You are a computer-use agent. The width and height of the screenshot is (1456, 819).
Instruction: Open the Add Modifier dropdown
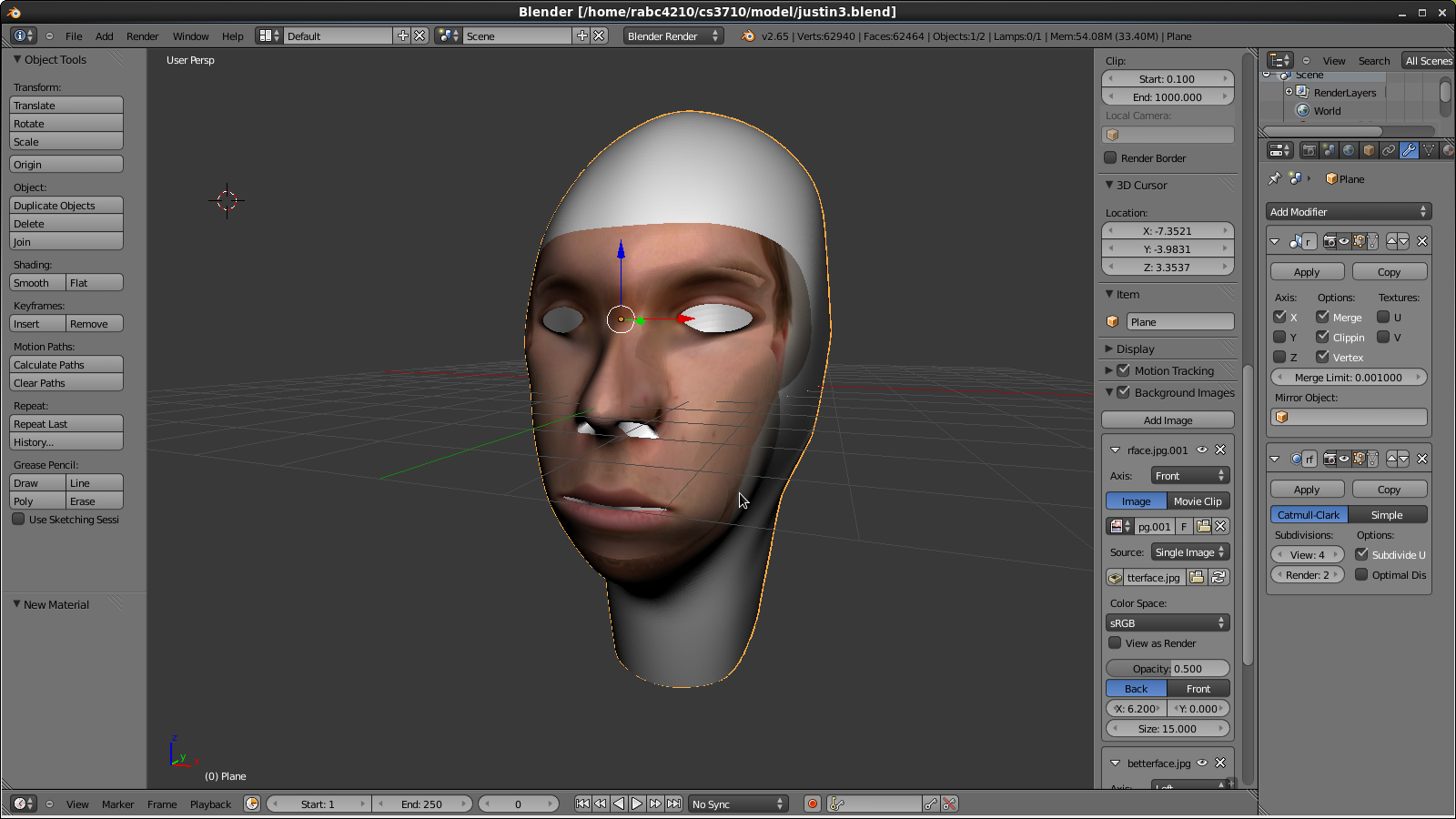(1349, 211)
